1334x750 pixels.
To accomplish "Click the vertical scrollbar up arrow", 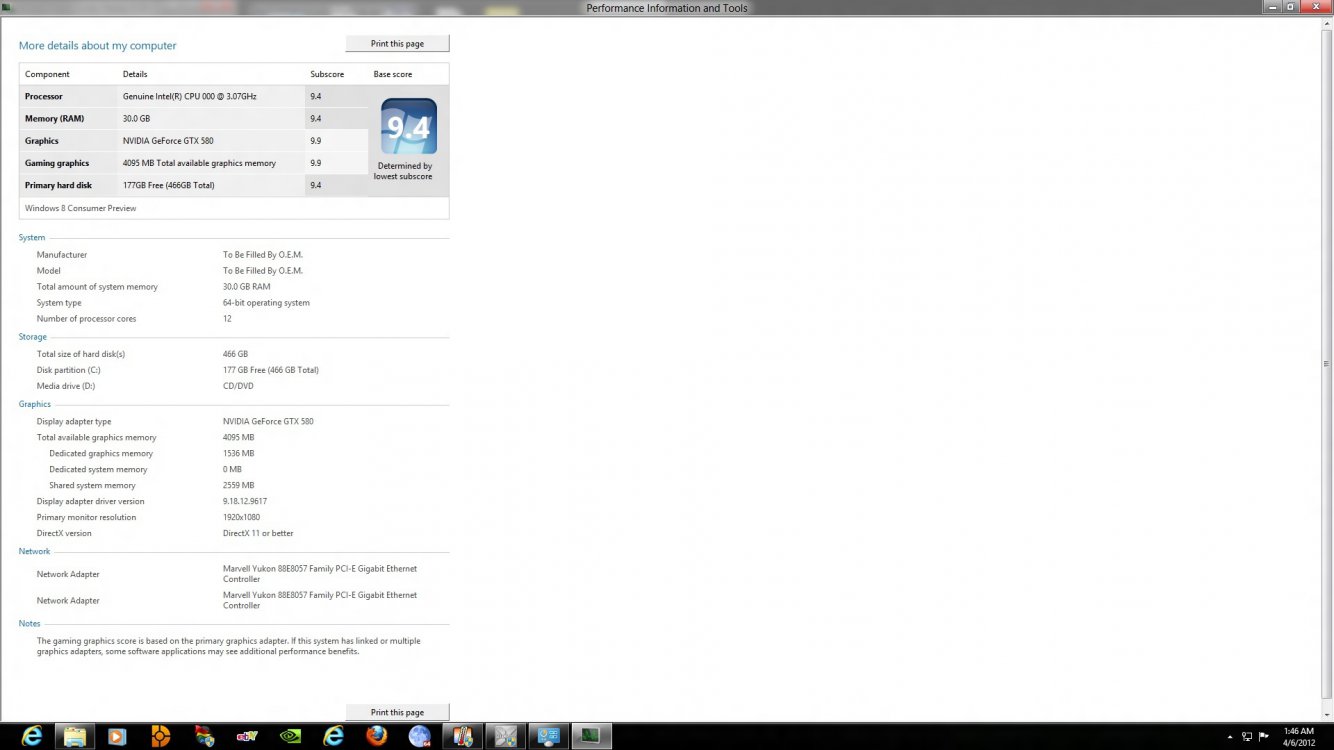I will 1327,22.
